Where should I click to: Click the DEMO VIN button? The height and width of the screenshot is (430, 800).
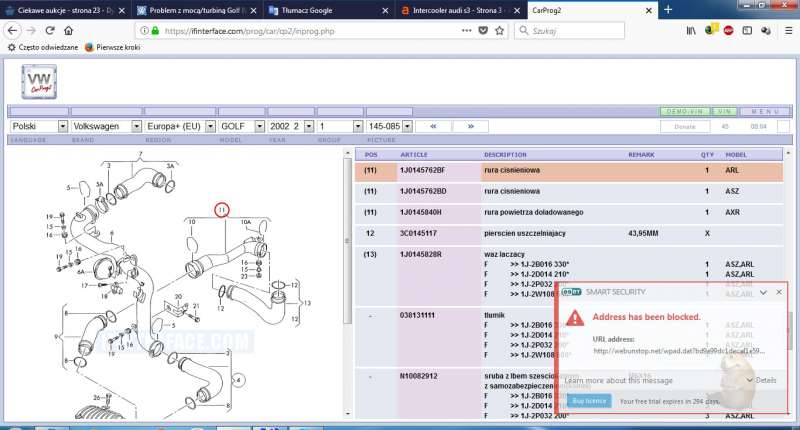click(x=685, y=111)
